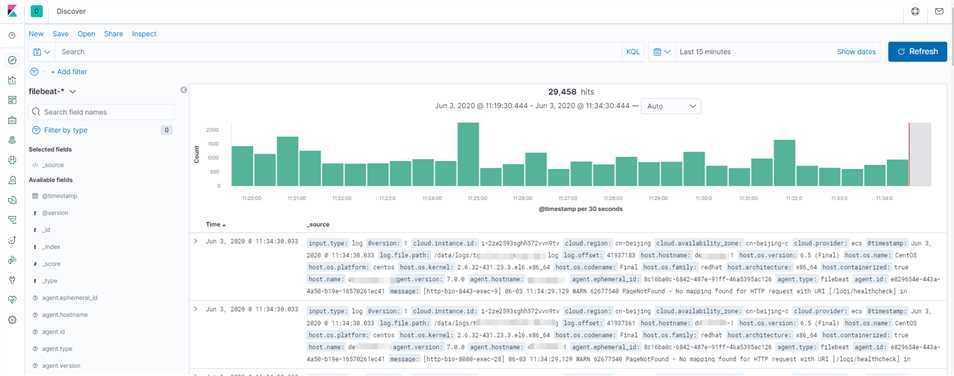The height and width of the screenshot is (376, 954).
Task: Click the 29,458 hits count
Action: (571, 92)
